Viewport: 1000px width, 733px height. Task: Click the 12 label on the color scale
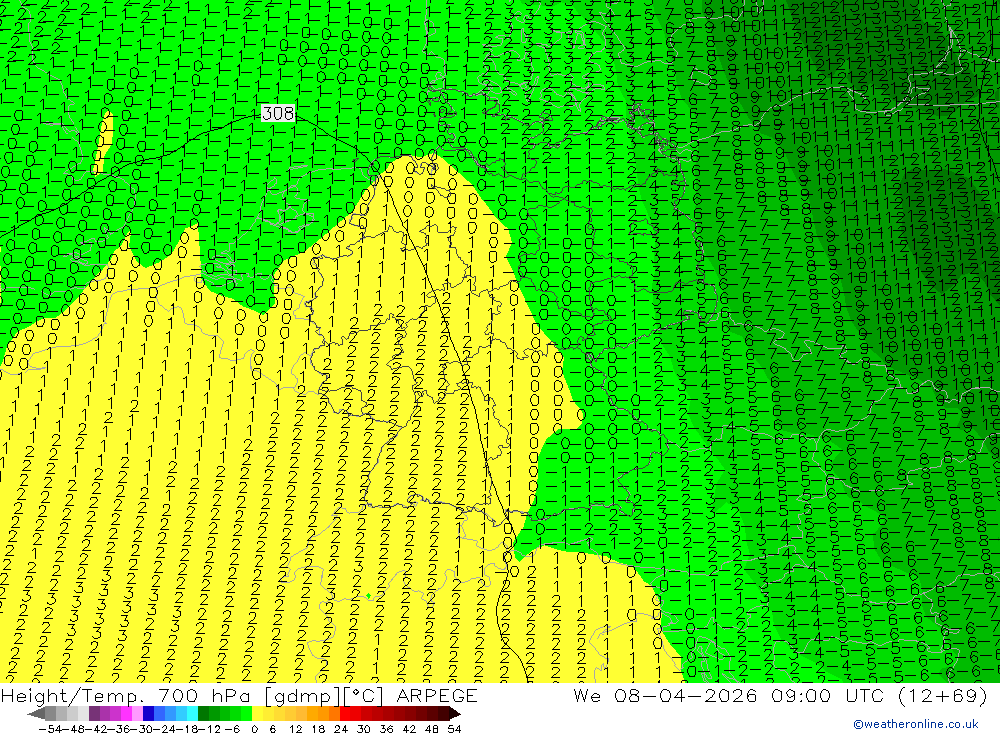coord(295,729)
